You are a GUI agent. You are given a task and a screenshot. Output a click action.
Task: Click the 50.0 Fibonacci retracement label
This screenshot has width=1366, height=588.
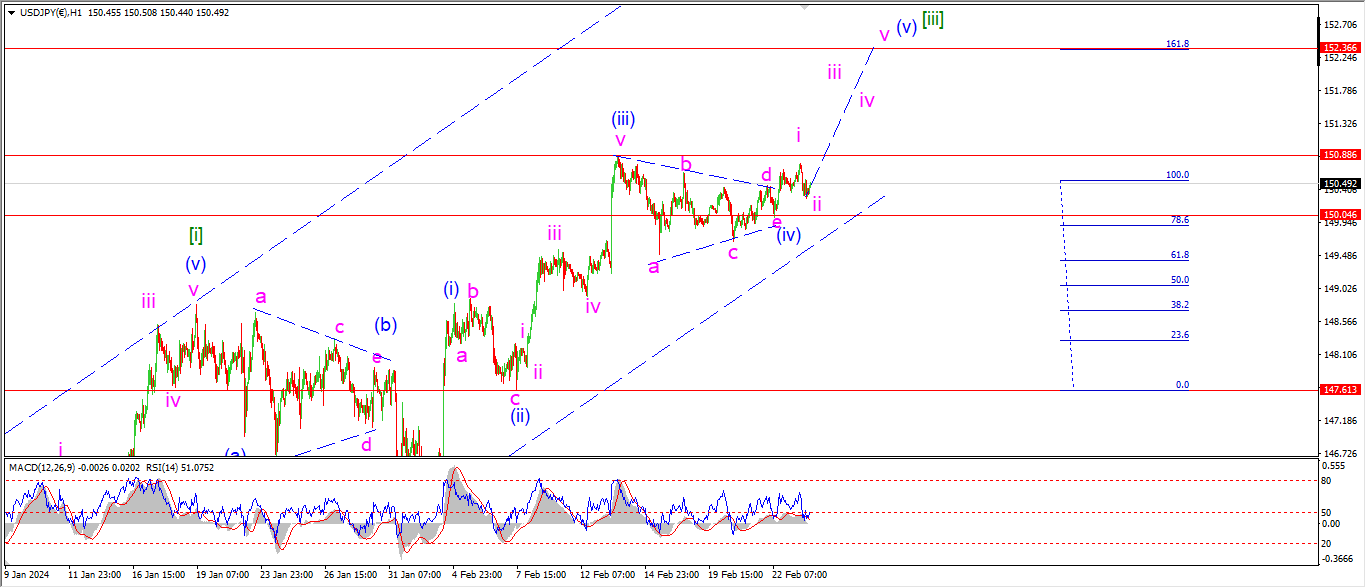1179,280
